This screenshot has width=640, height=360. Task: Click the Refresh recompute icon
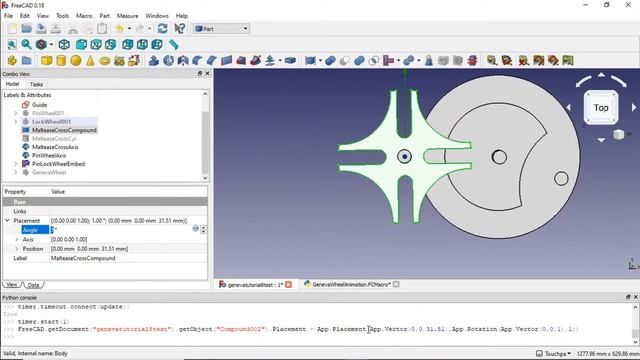click(x=162, y=29)
